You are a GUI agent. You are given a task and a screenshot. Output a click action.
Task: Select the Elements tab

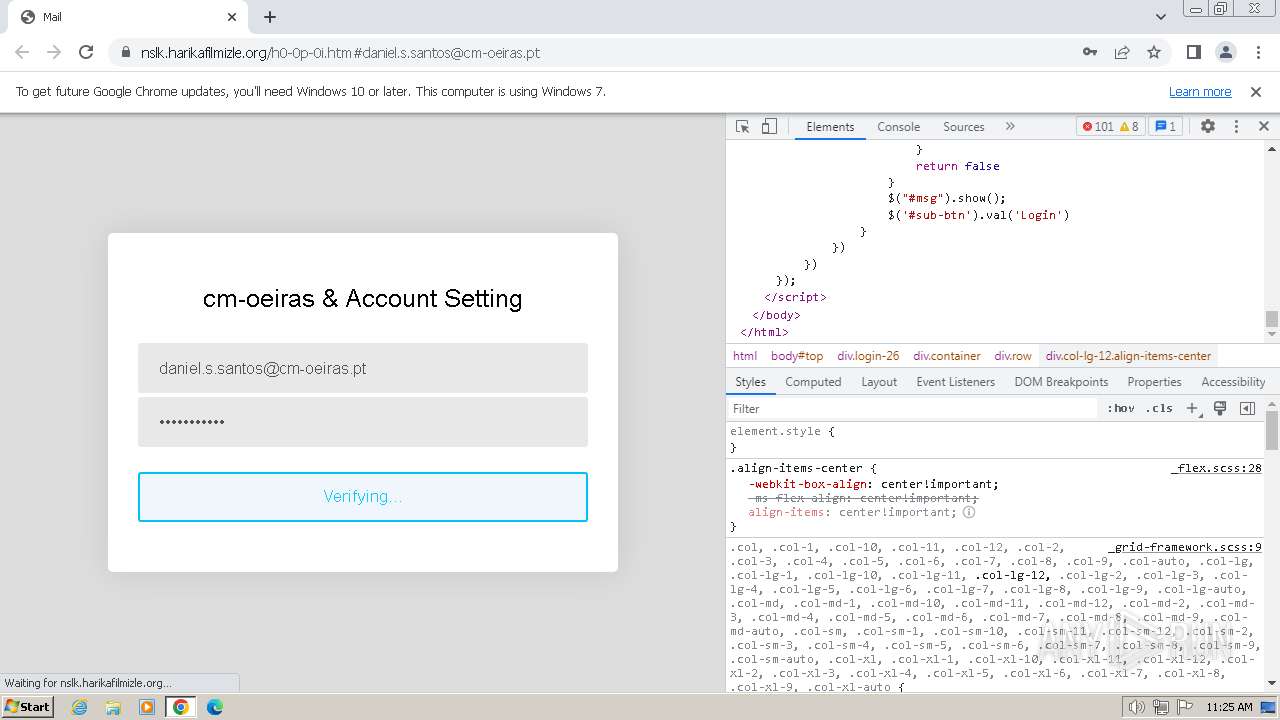pyautogui.click(x=830, y=127)
